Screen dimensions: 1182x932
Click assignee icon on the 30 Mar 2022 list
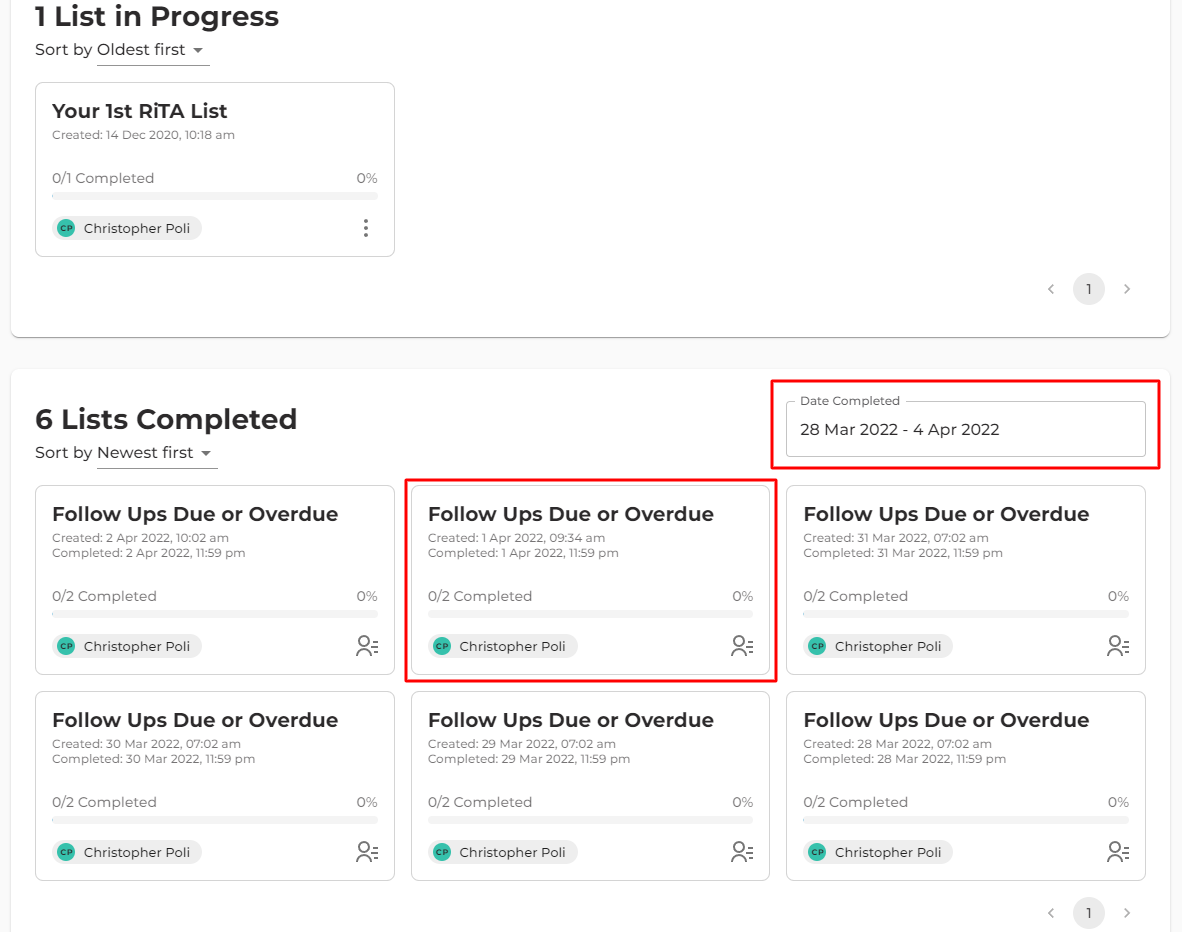(367, 852)
